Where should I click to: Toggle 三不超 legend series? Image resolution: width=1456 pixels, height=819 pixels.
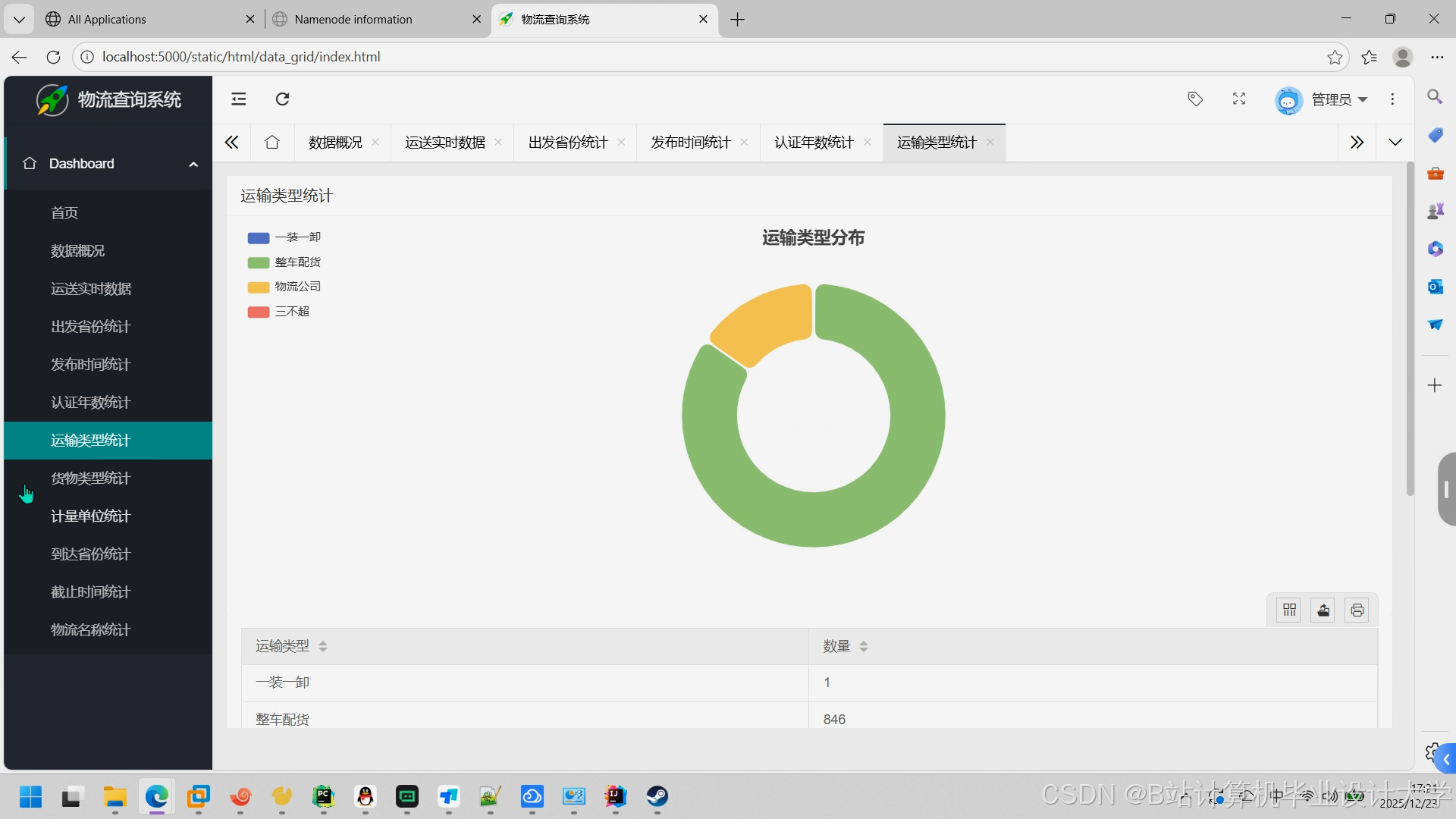tap(291, 312)
